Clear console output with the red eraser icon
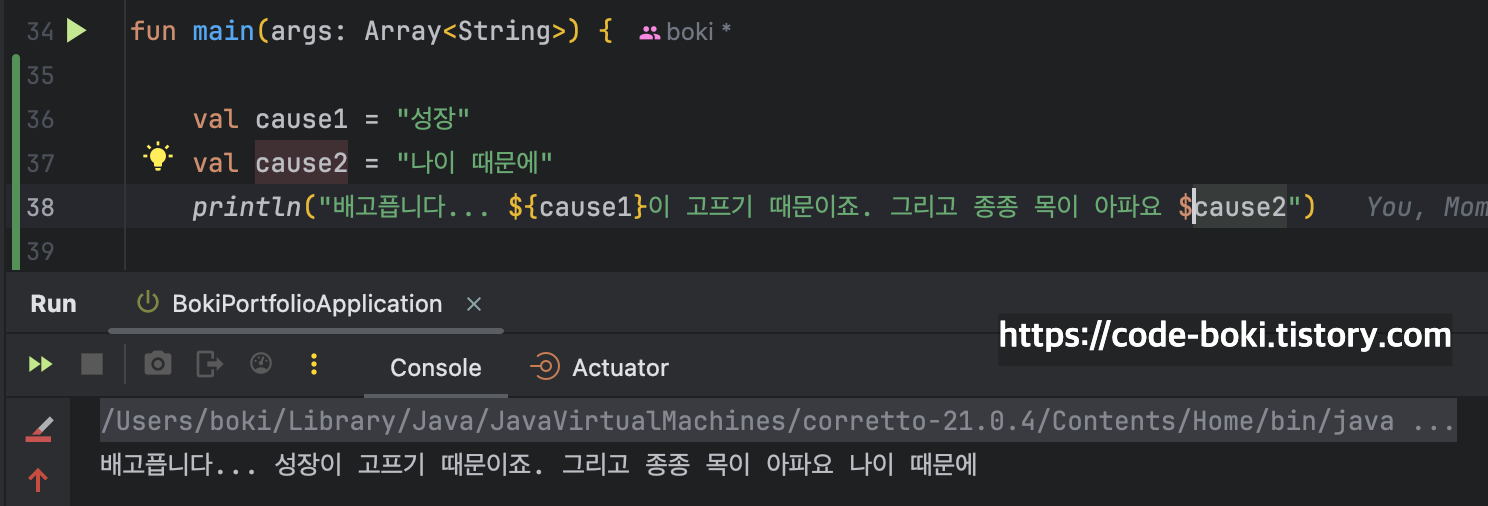 click(38, 430)
